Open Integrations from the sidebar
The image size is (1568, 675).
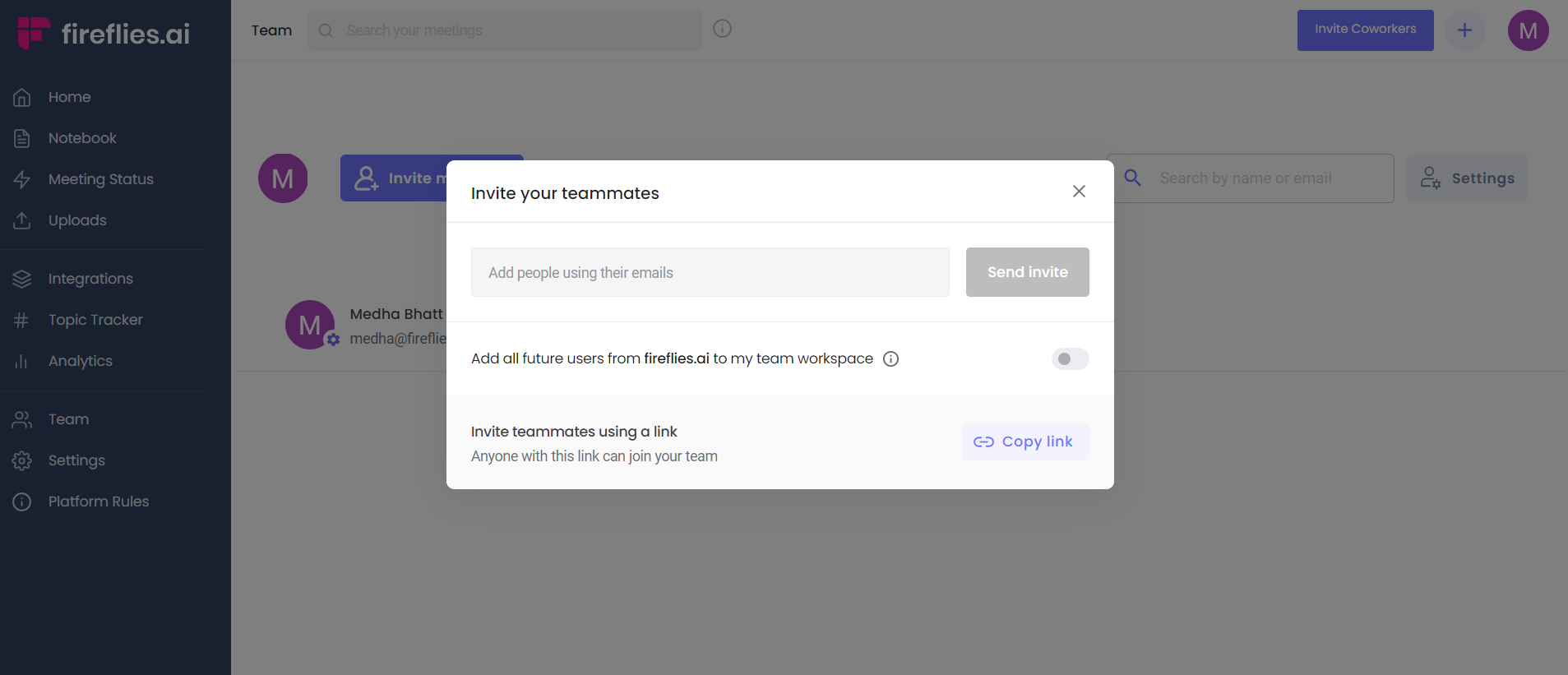click(x=90, y=279)
